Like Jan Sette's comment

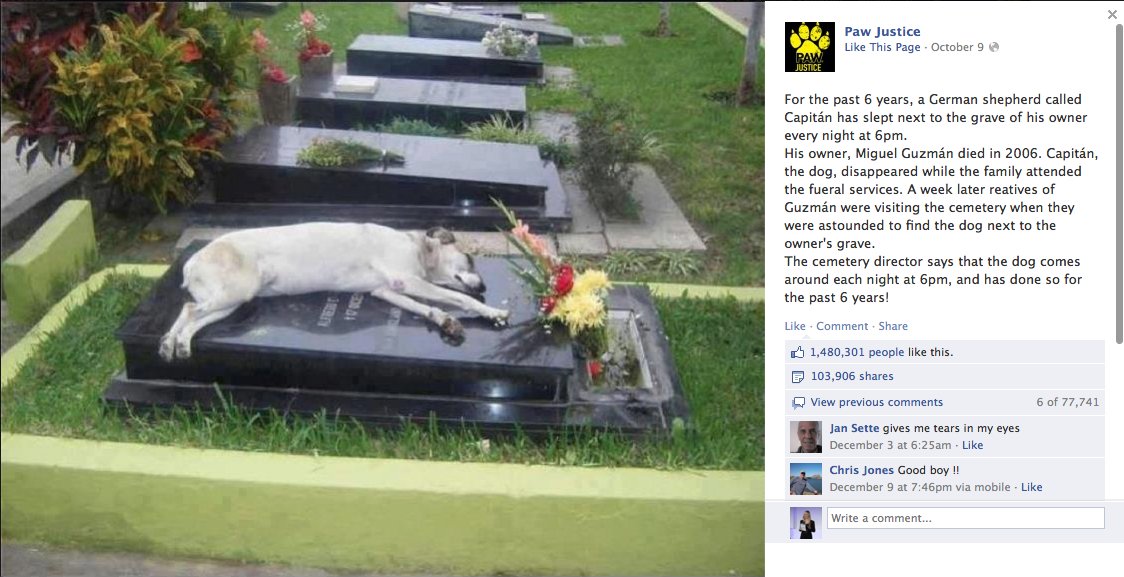(x=973, y=445)
